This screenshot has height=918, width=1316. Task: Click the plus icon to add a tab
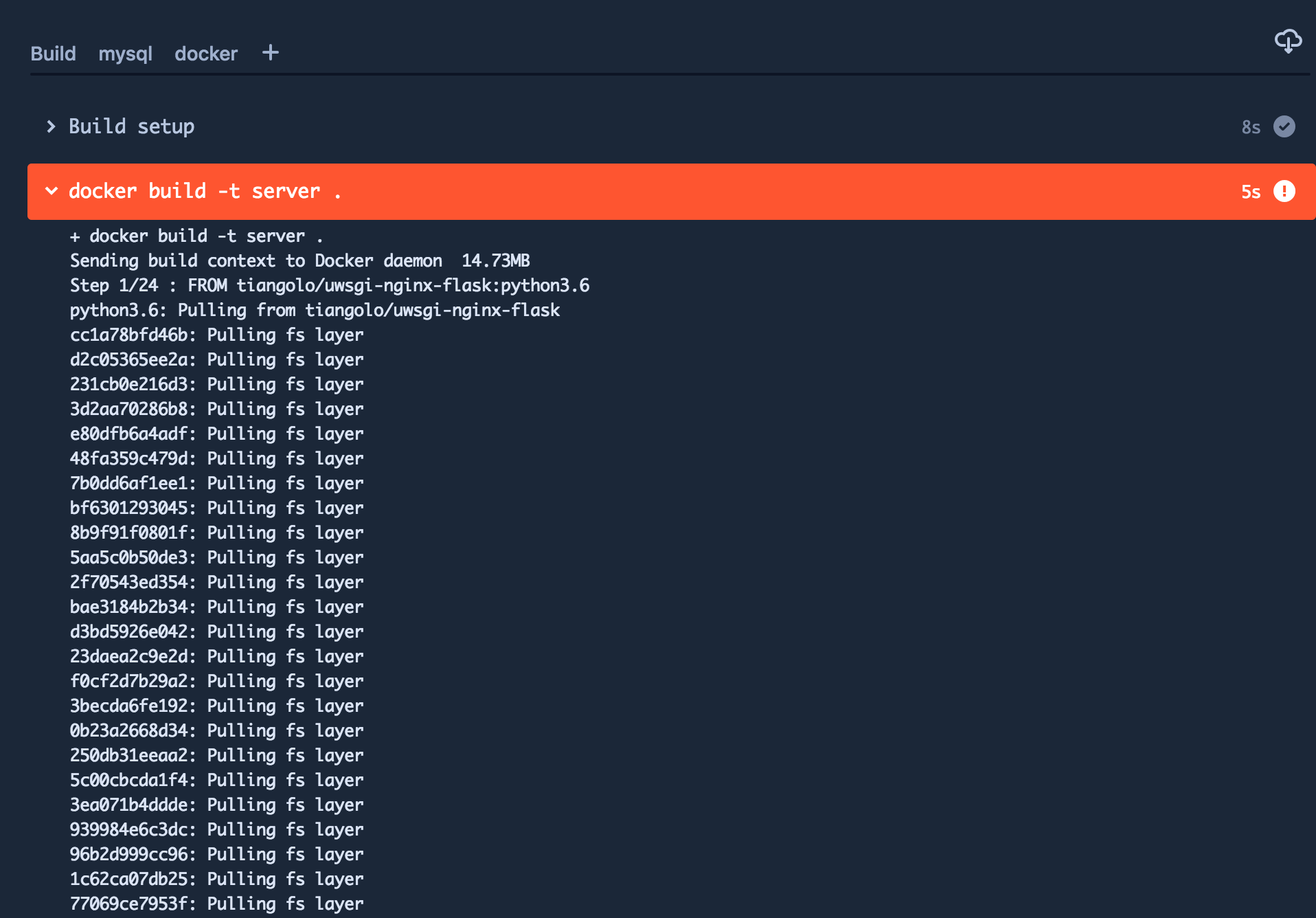[271, 52]
